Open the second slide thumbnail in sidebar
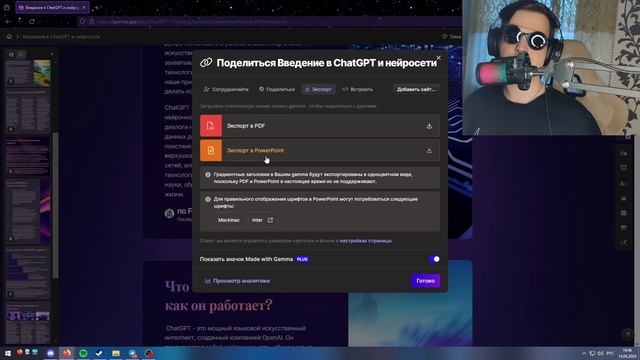 tap(28, 111)
